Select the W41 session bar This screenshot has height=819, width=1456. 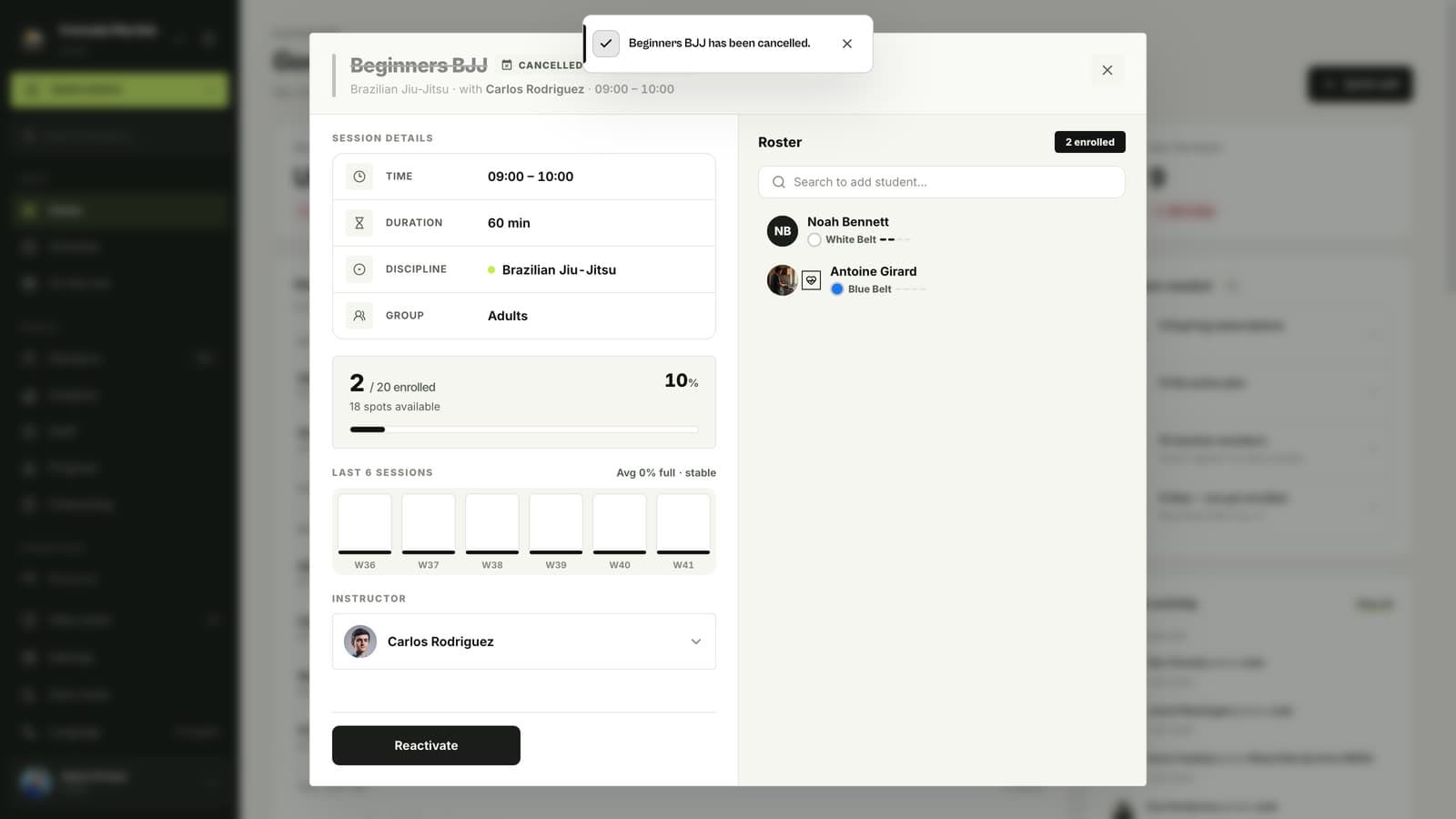click(683, 524)
